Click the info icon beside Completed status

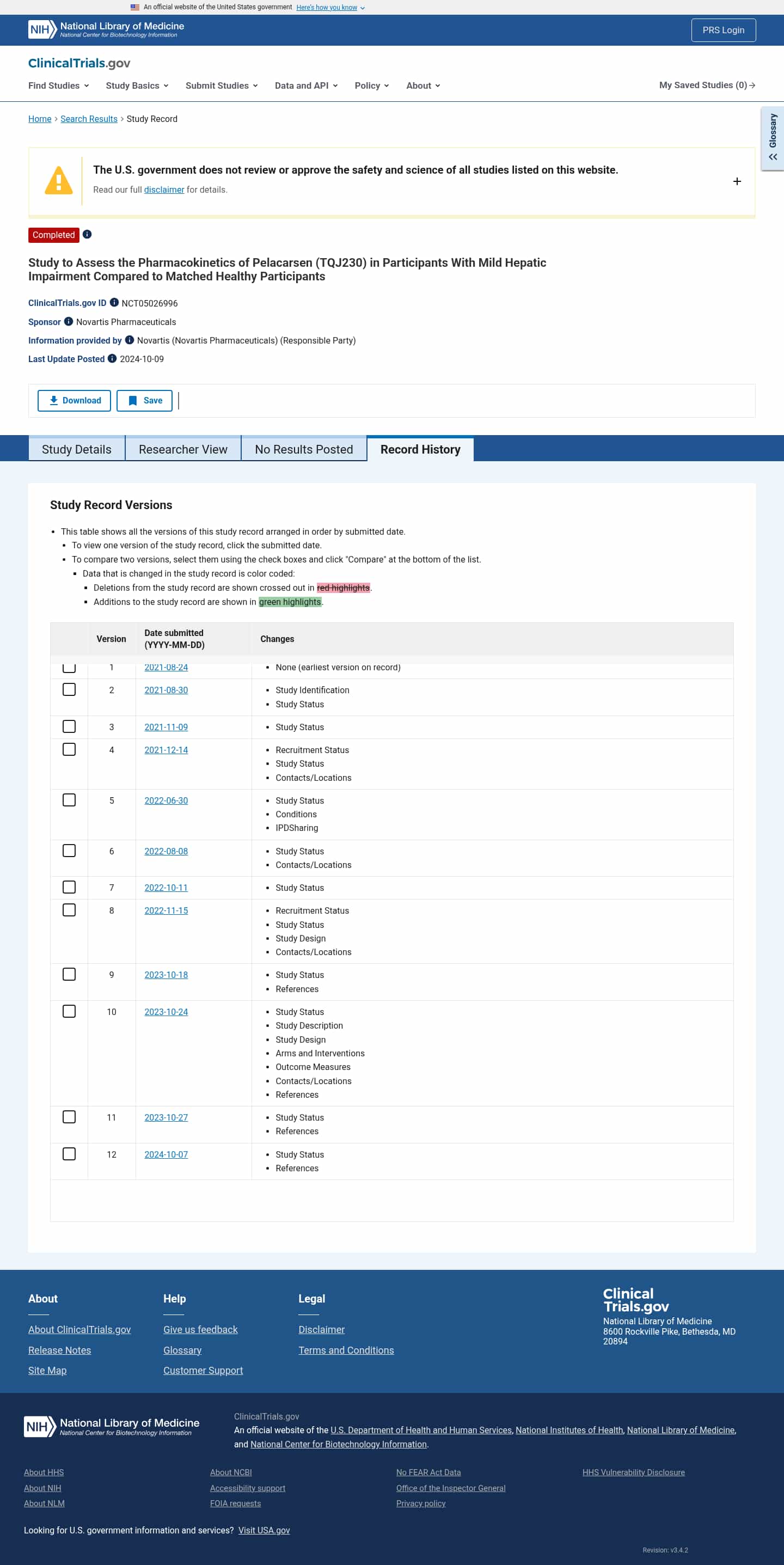[88, 235]
